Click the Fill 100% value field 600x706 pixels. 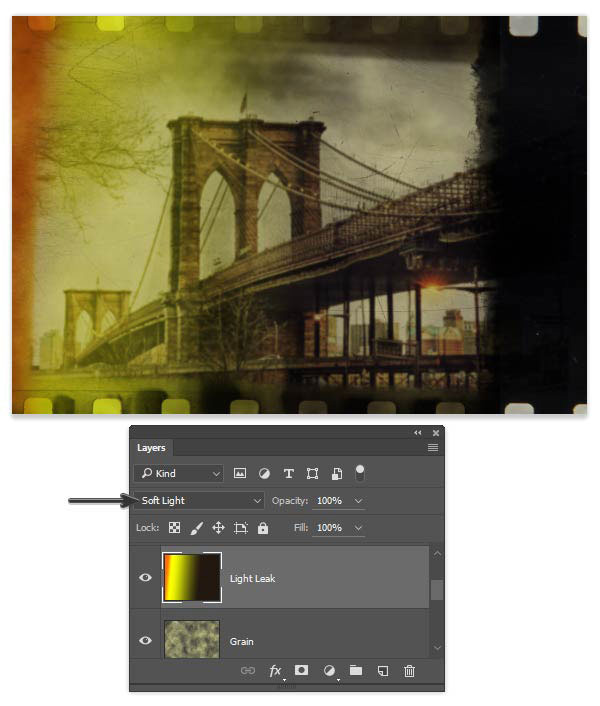(329, 528)
